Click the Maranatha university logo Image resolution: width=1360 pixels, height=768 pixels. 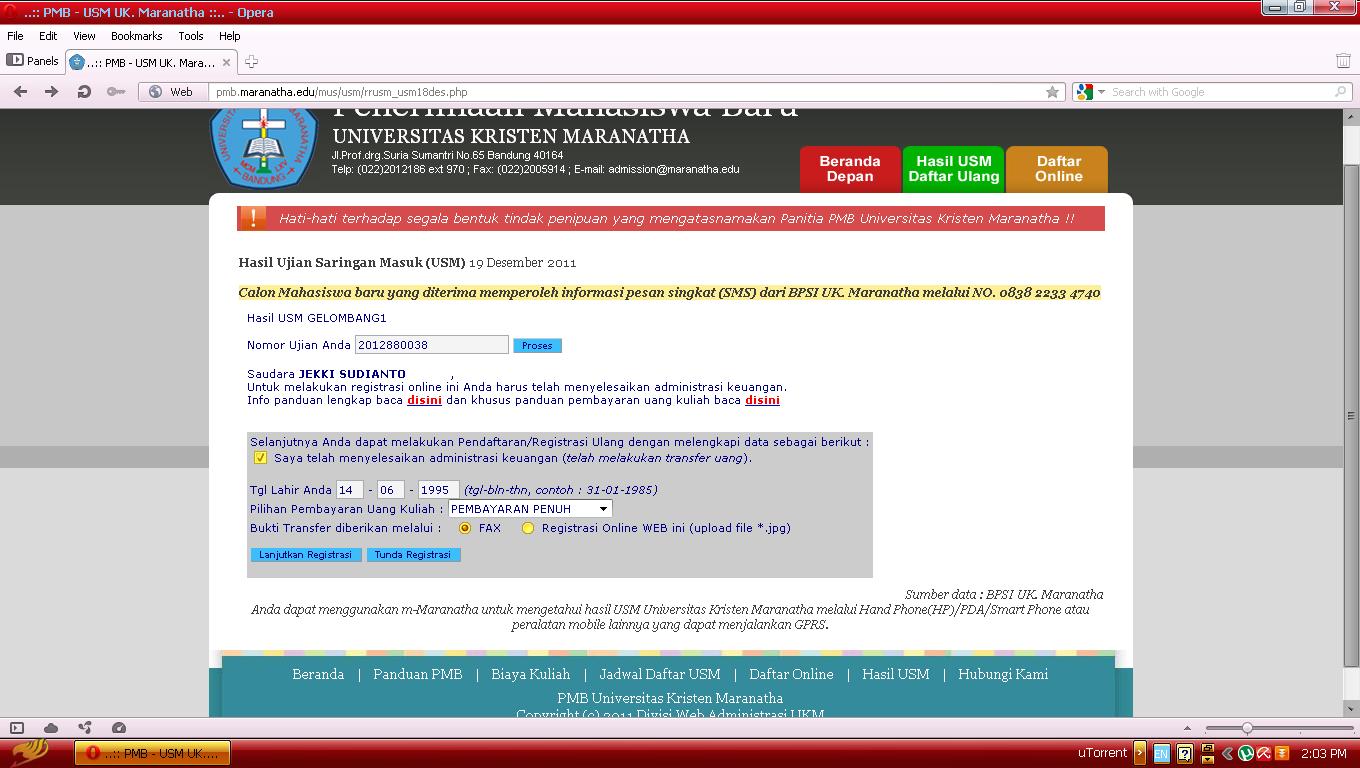264,148
